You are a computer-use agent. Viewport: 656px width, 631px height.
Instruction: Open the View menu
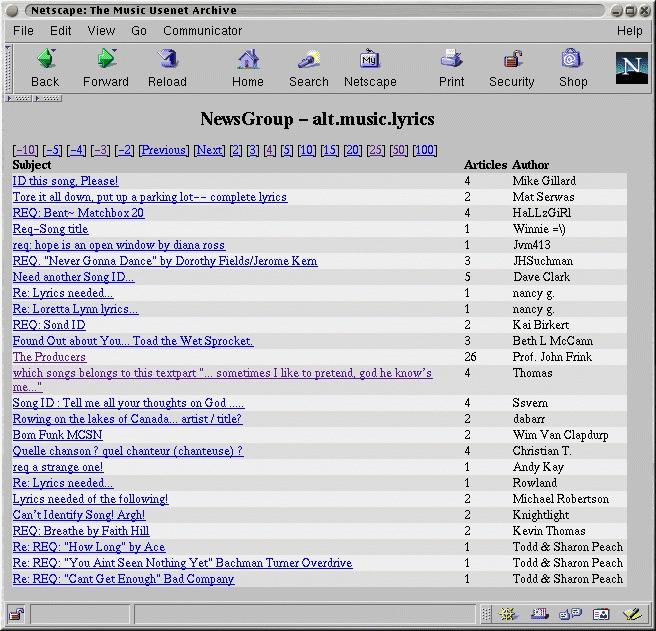click(x=101, y=31)
